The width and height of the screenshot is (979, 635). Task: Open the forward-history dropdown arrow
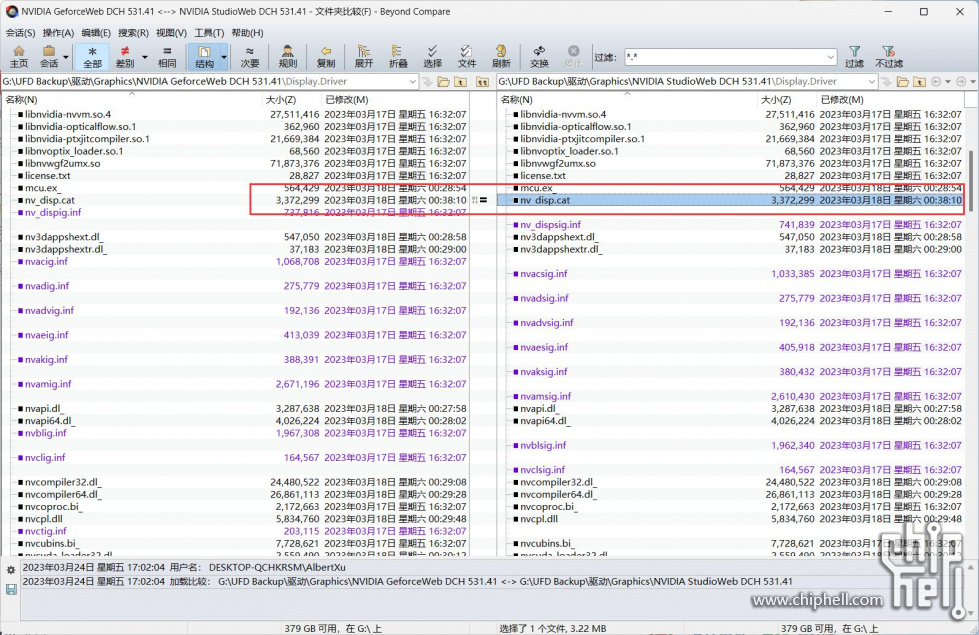tap(973, 82)
